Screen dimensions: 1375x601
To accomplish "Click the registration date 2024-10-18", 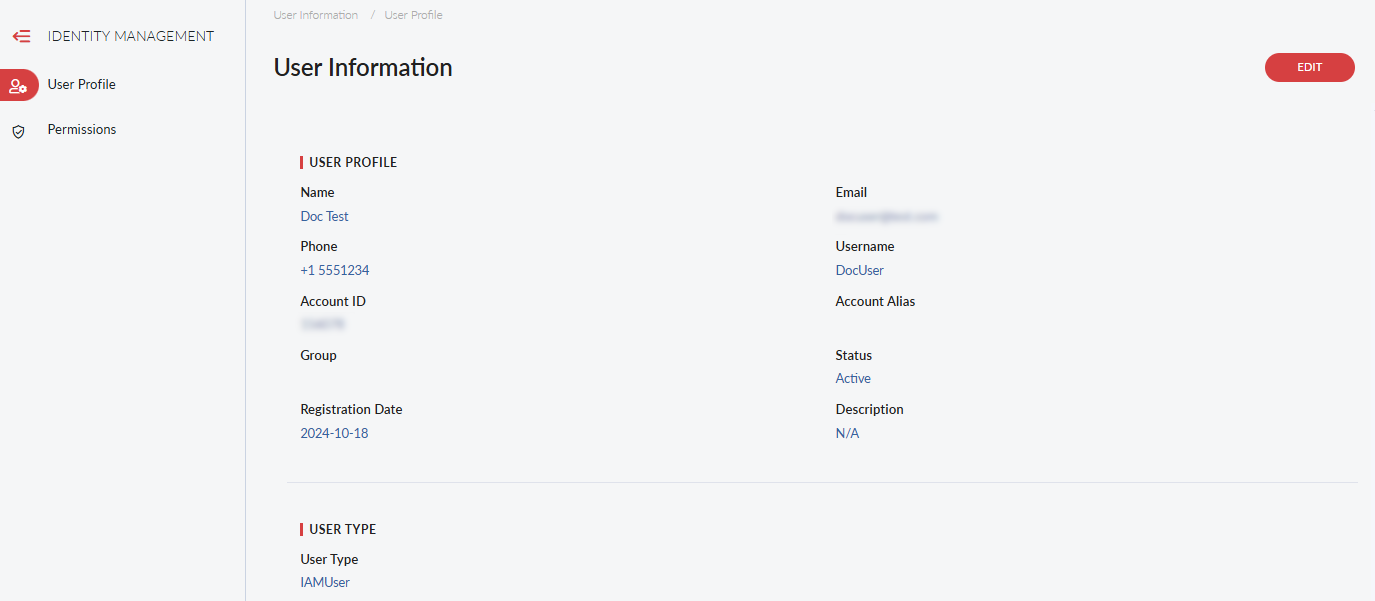I will [x=334, y=433].
